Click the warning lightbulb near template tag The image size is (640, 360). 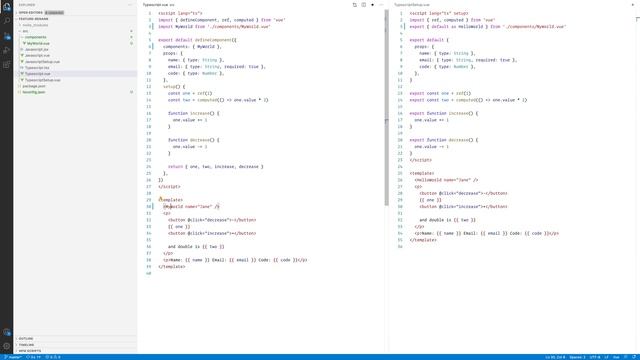(x=160, y=199)
